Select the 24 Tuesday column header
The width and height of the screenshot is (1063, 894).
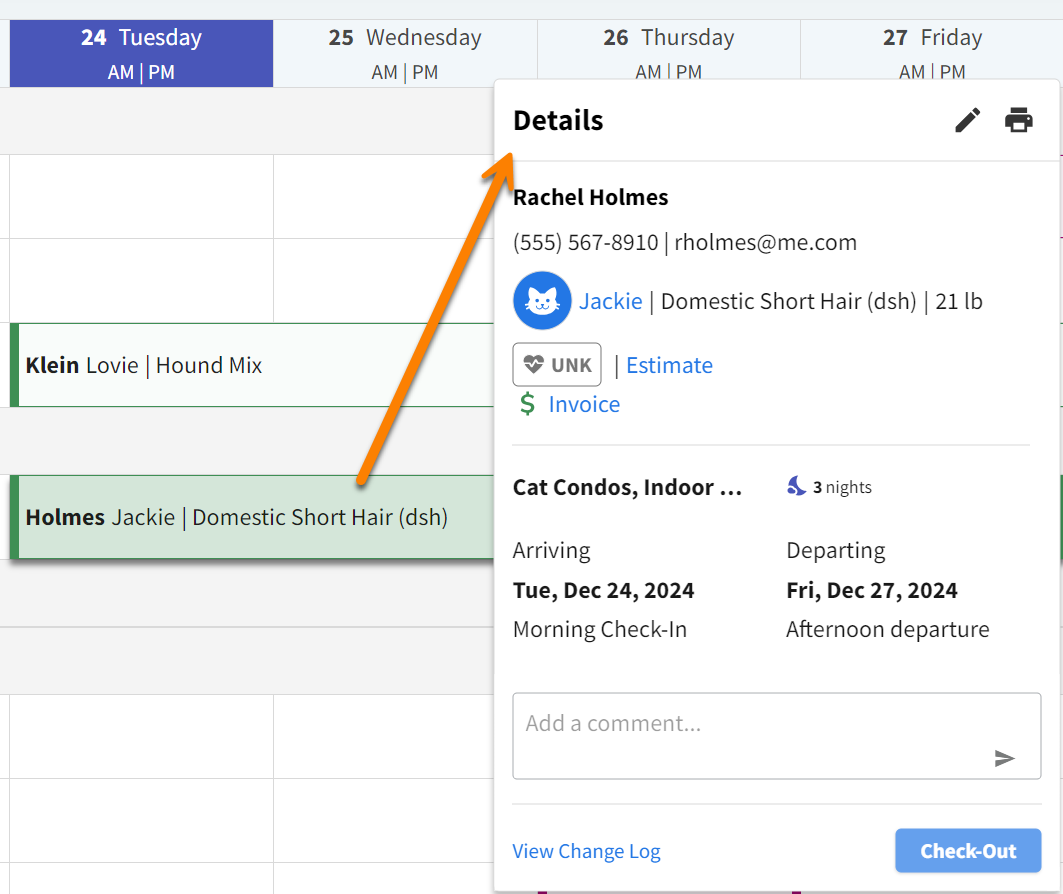(x=141, y=38)
